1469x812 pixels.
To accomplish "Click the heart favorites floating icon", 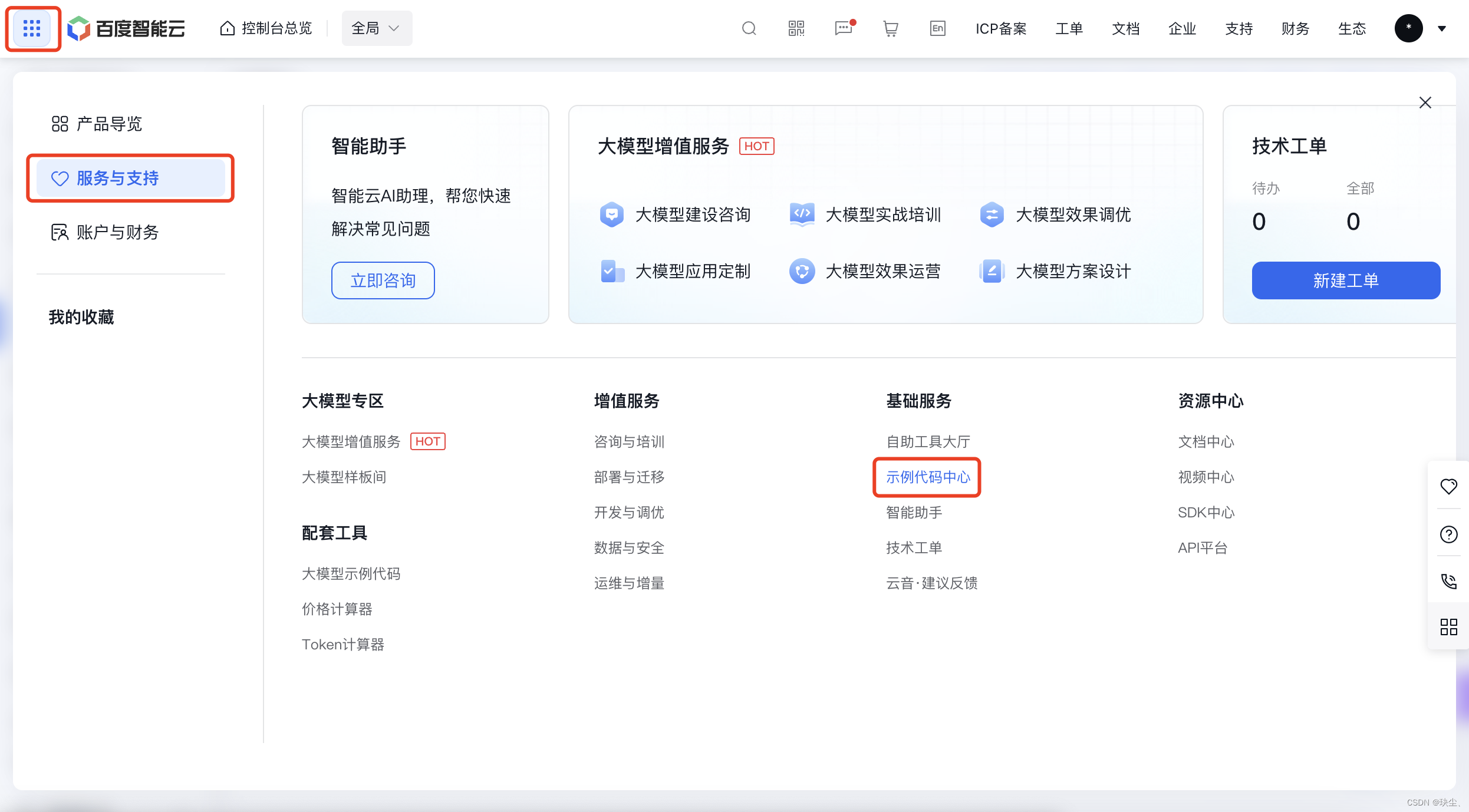I will pyautogui.click(x=1448, y=486).
